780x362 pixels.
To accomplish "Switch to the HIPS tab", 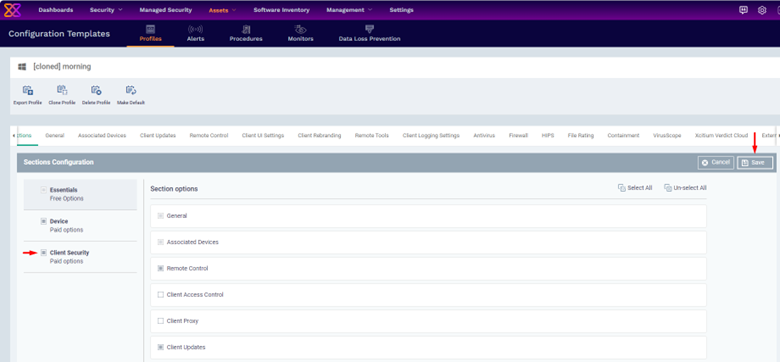I will coord(548,136).
